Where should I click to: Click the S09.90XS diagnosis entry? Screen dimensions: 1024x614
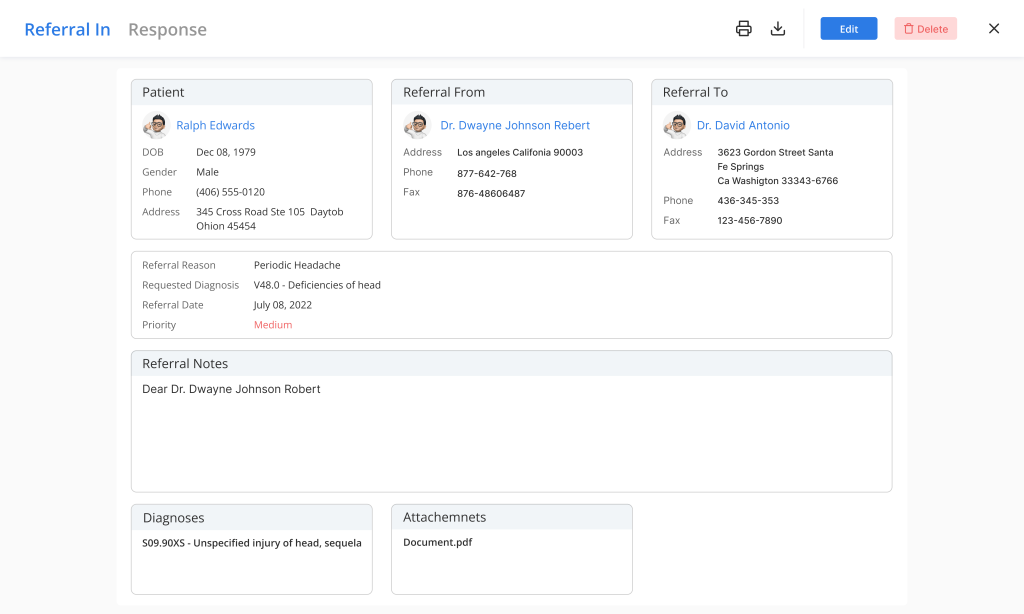click(252, 544)
